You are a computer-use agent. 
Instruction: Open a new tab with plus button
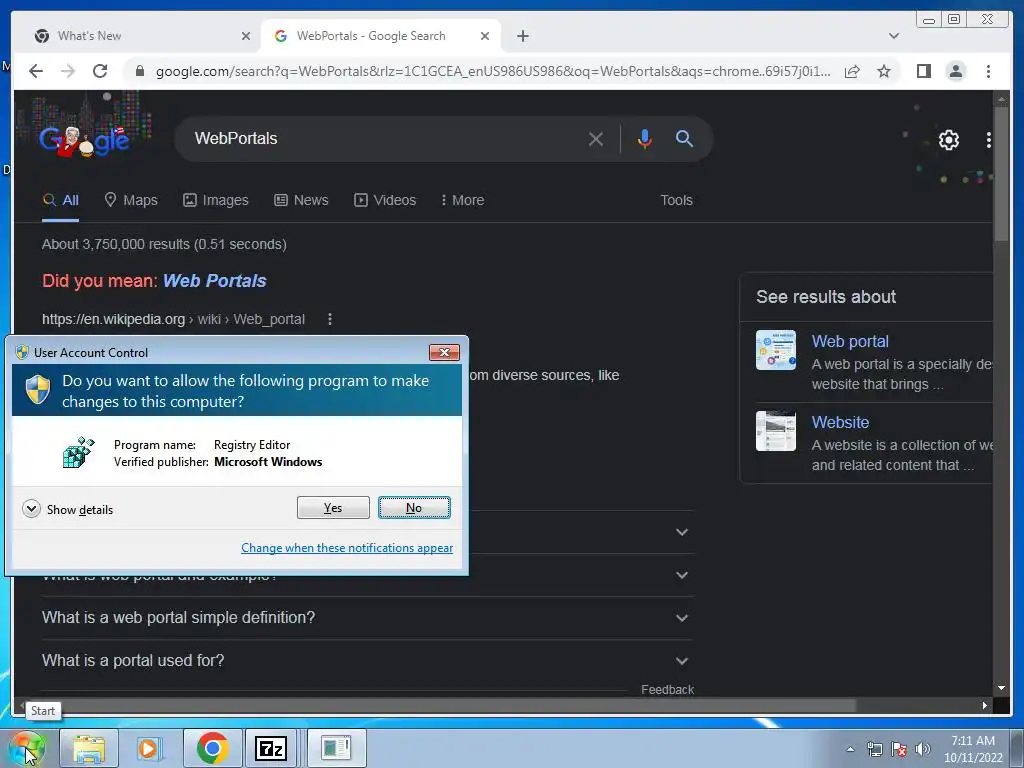pyautogui.click(x=522, y=36)
